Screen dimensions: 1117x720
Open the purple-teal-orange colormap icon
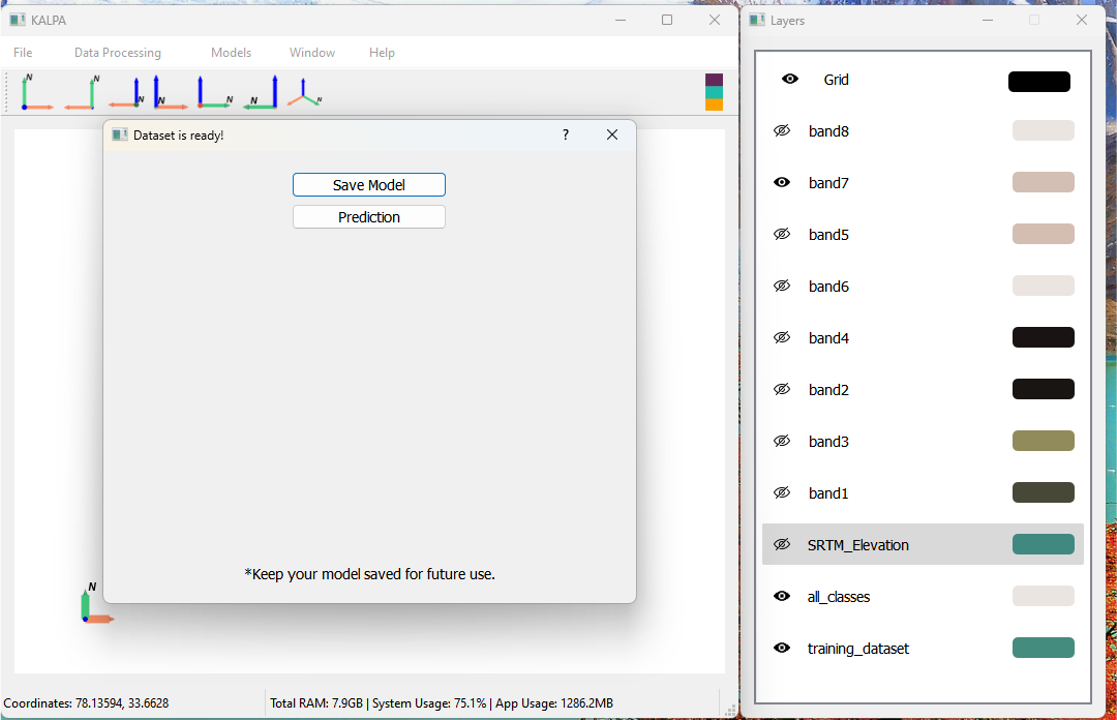coord(714,92)
